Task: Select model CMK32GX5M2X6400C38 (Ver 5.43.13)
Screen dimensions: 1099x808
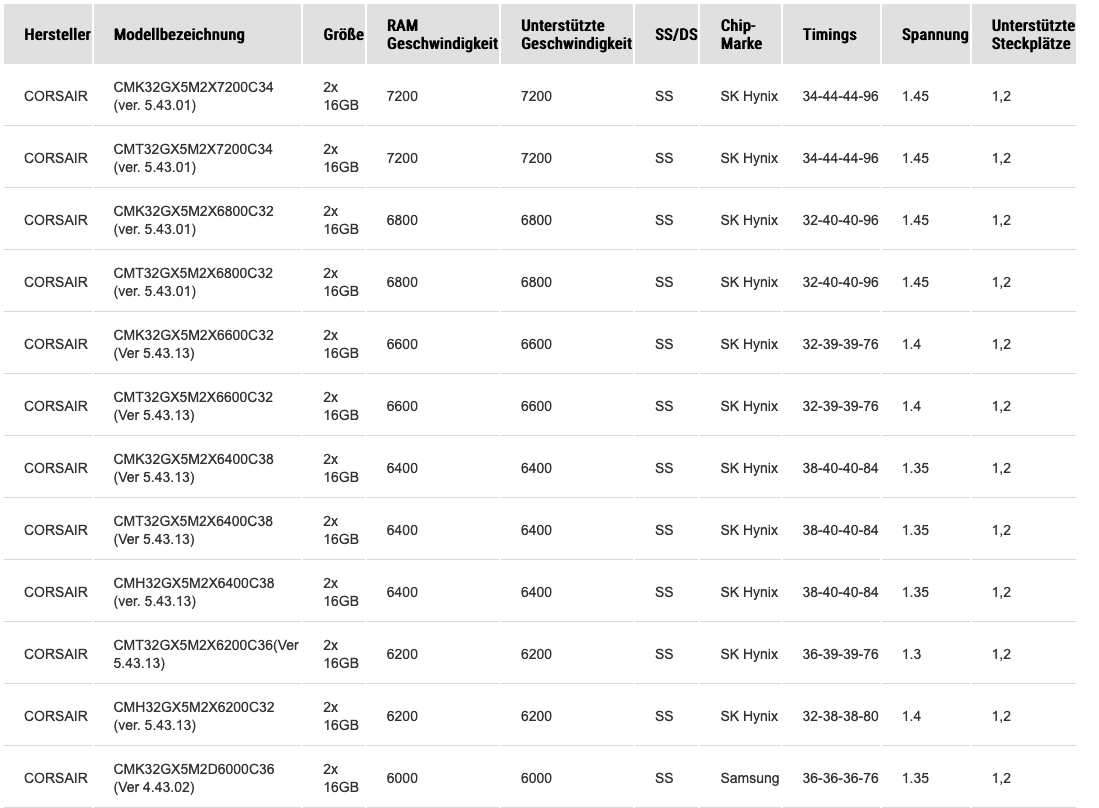Action: point(193,468)
